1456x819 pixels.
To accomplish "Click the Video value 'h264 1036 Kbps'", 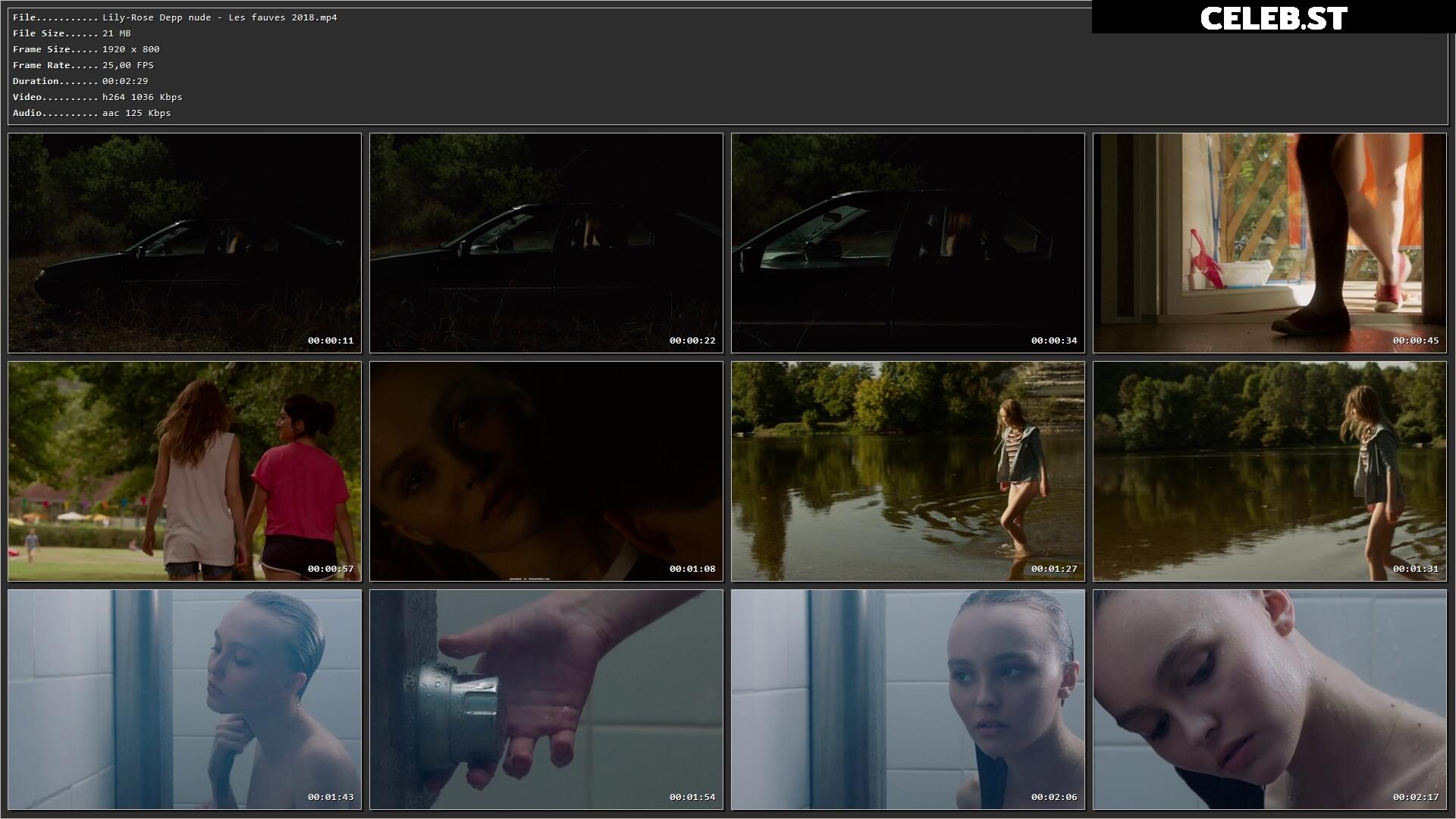I will [143, 97].
